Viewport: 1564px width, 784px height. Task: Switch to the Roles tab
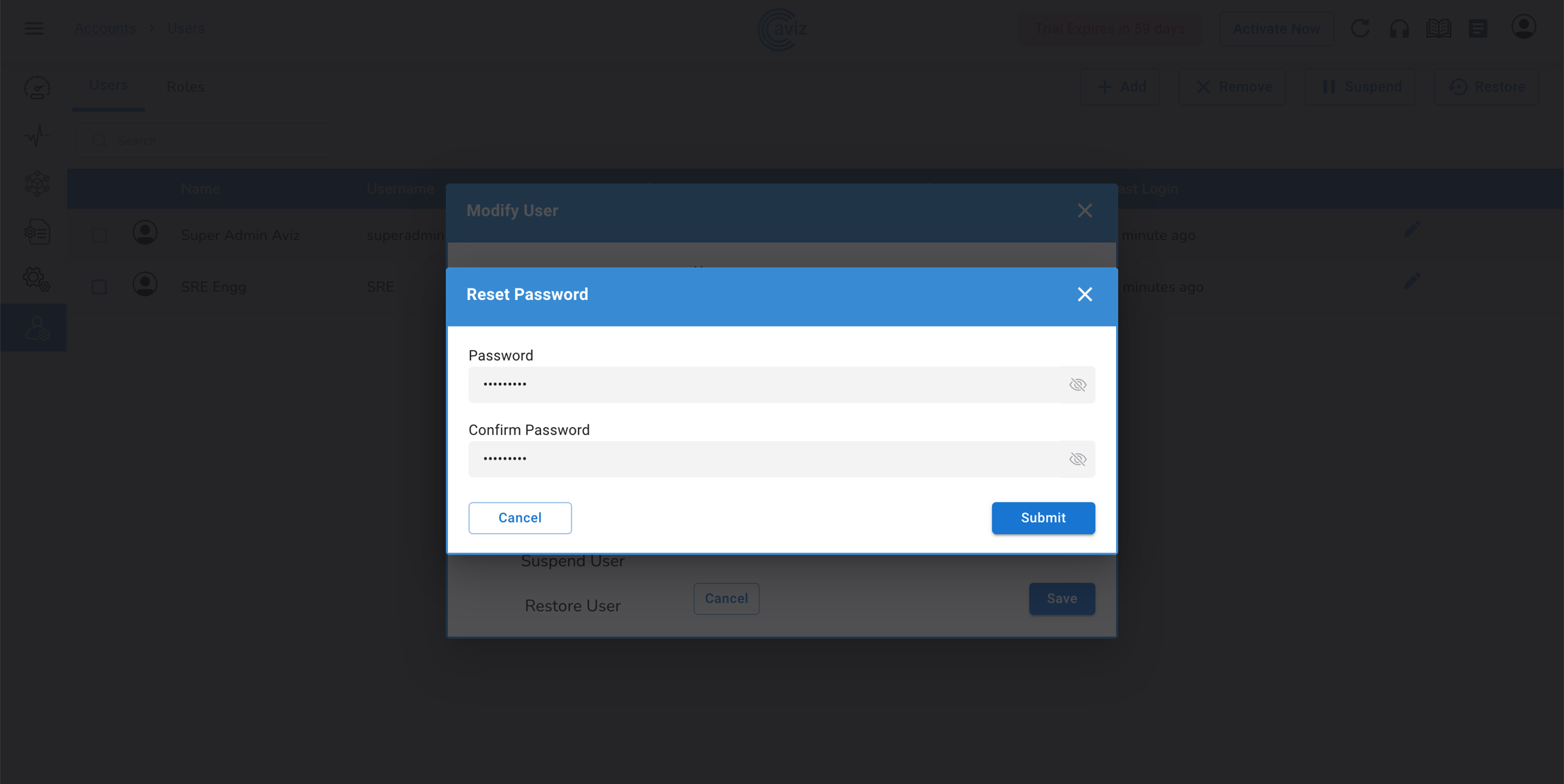click(185, 87)
